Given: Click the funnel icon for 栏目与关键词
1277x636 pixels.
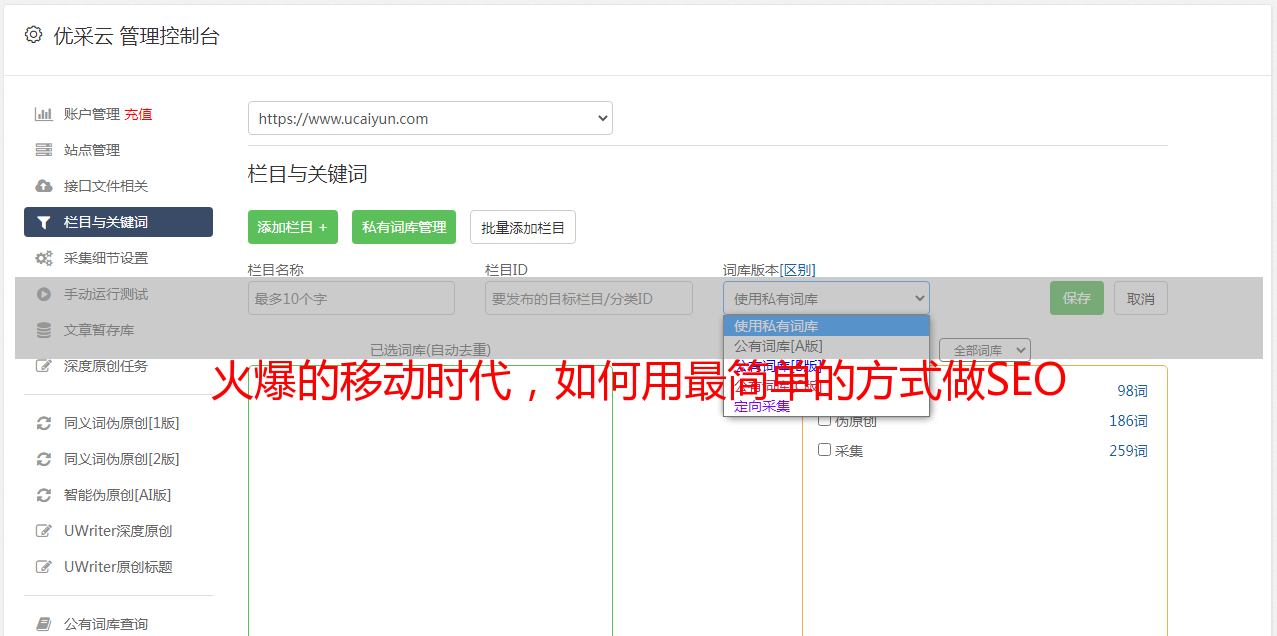Looking at the screenshot, I should coord(43,222).
